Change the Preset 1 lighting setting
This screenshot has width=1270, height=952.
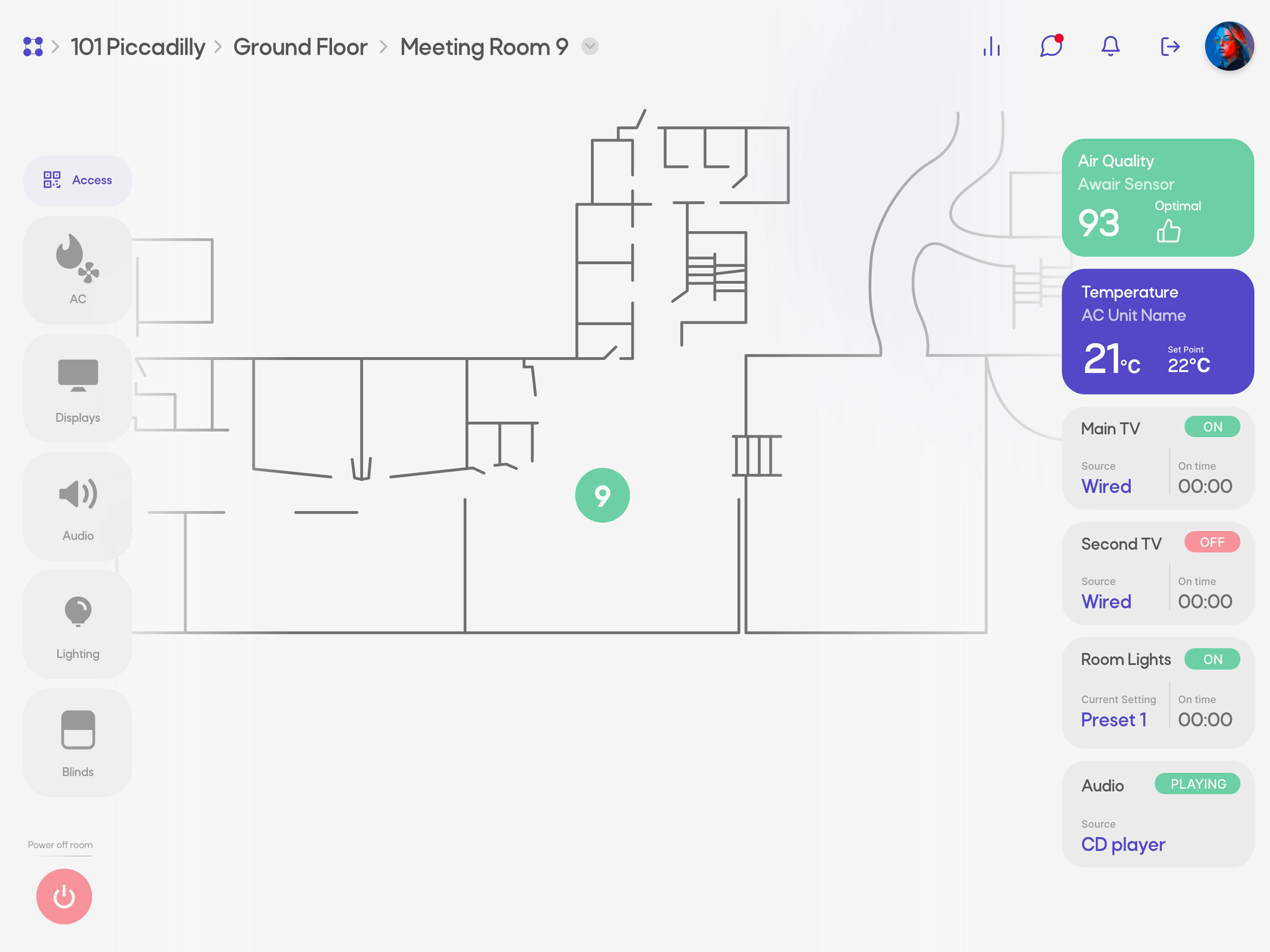(x=1113, y=720)
